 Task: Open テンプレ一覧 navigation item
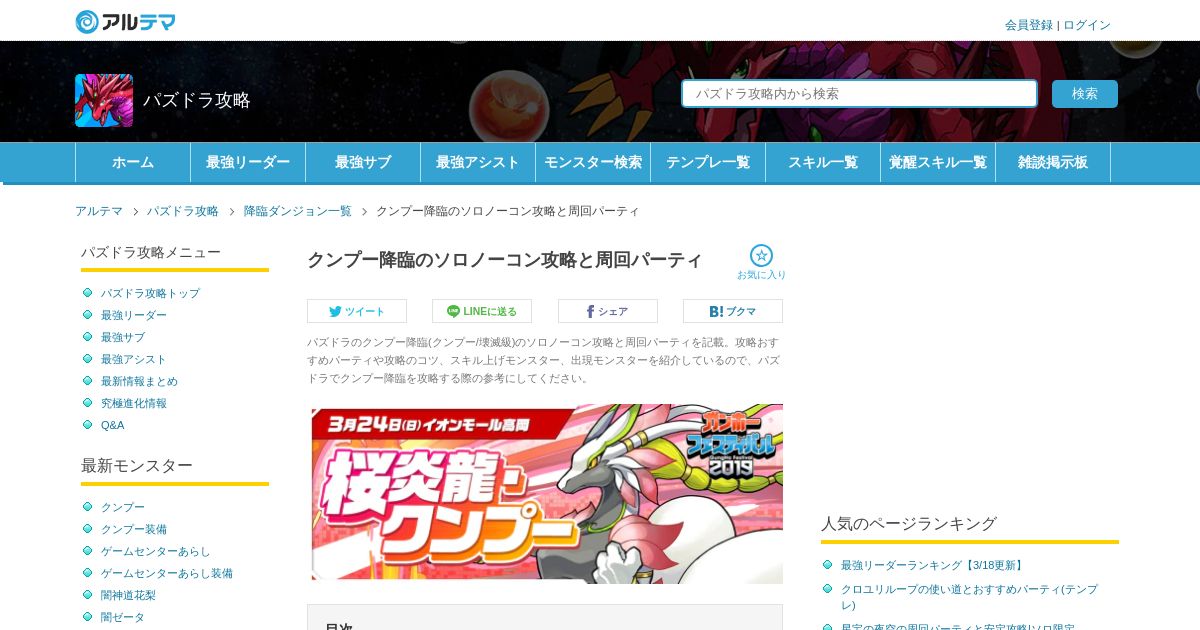pyautogui.click(x=708, y=162)
